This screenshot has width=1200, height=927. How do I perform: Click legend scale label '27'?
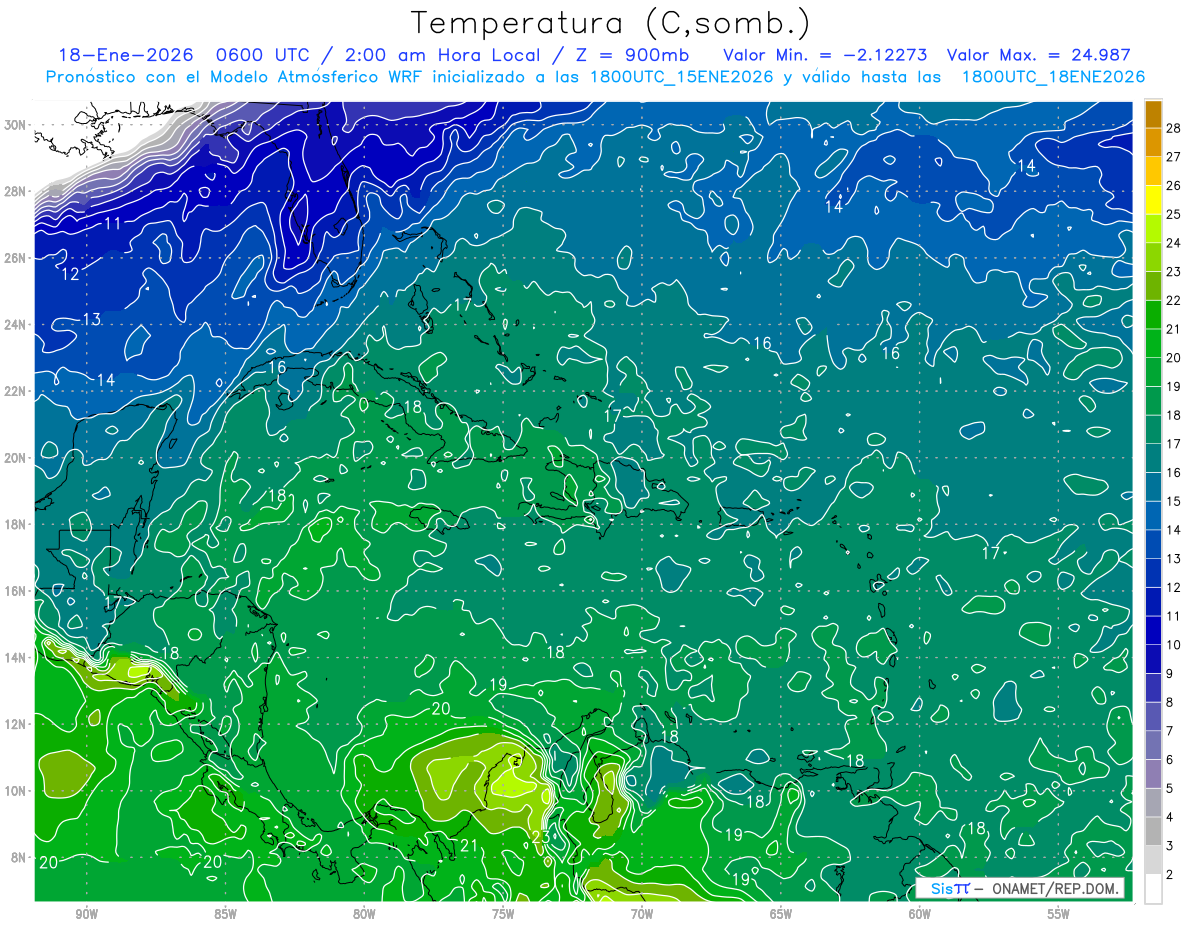point(1174,157)
